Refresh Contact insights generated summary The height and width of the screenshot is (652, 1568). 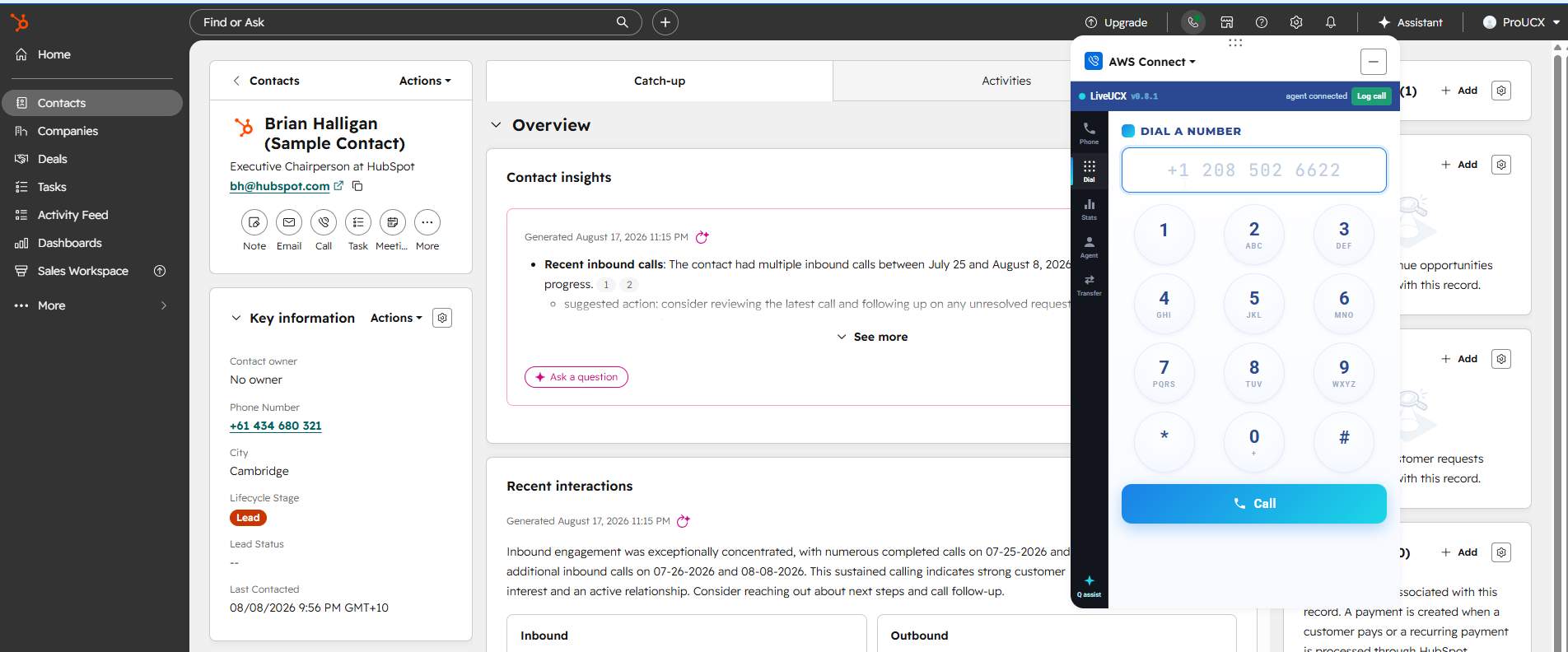click(702, 237)
